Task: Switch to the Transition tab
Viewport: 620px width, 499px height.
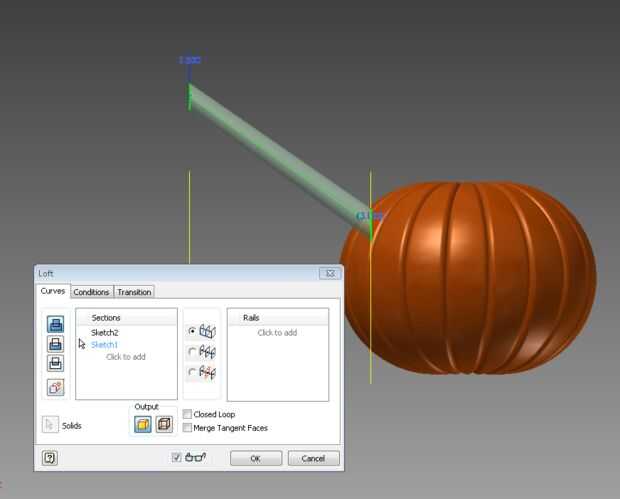Action: pos(134,292)
